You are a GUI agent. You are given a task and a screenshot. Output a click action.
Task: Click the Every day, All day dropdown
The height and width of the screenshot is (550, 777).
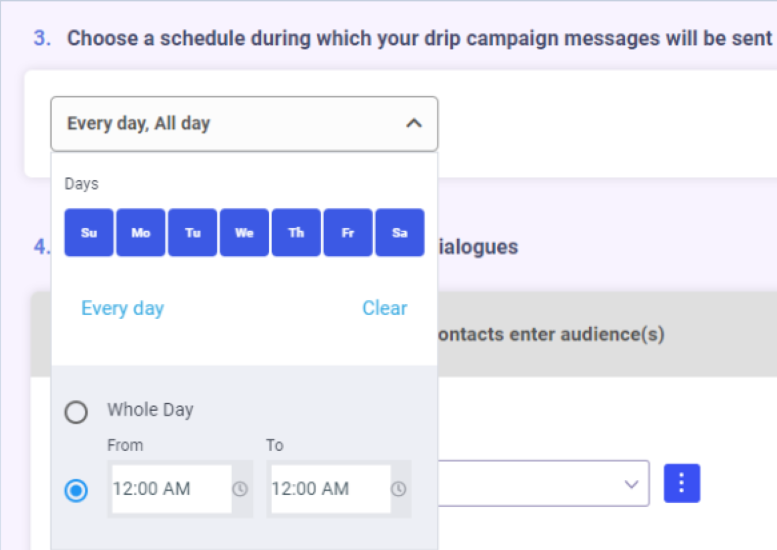pyautogui.click(x=230, y=124)
